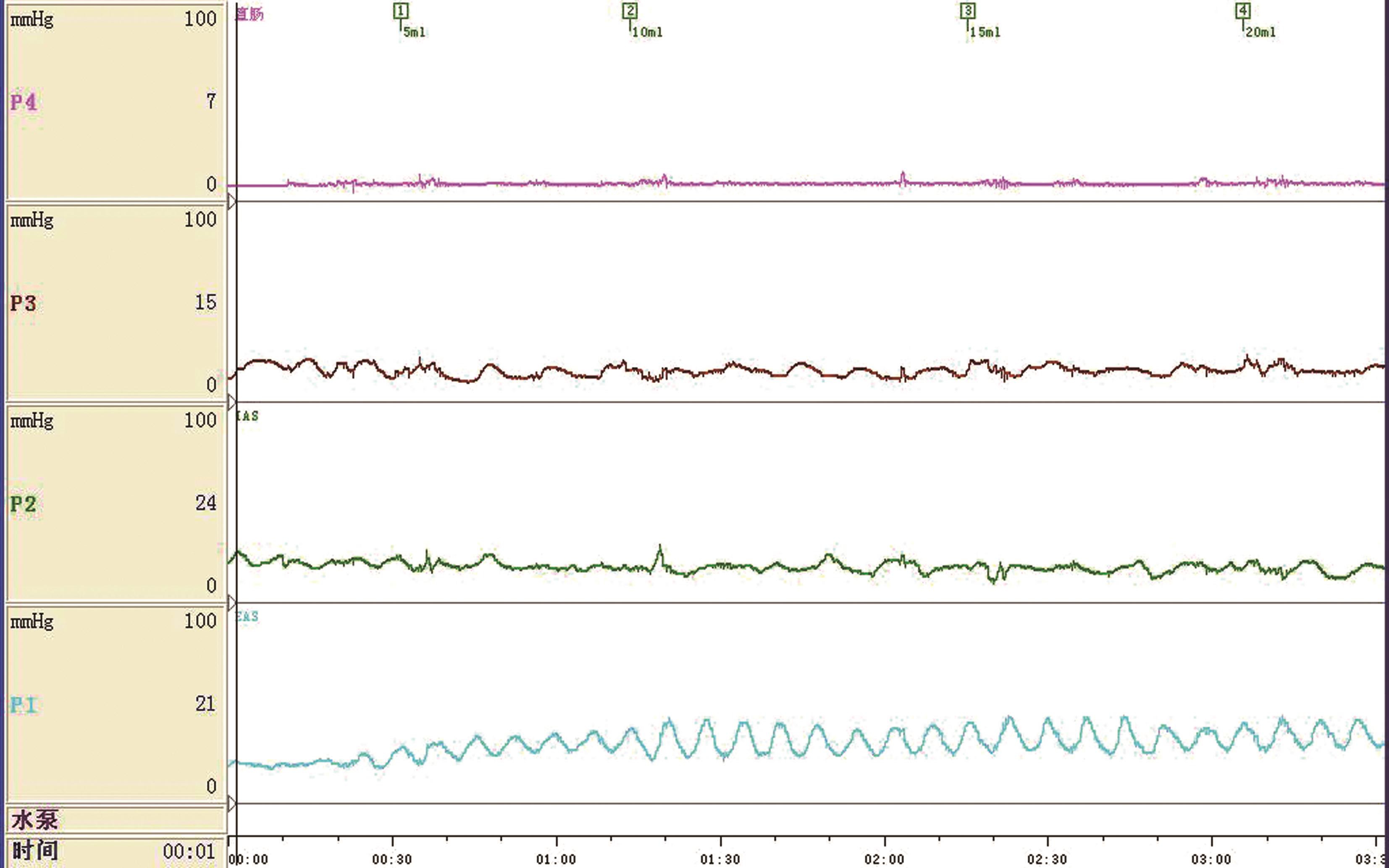Click the P2 baseline triangle marker
This screenshot has width=1389, height=868.
[232, 602]
